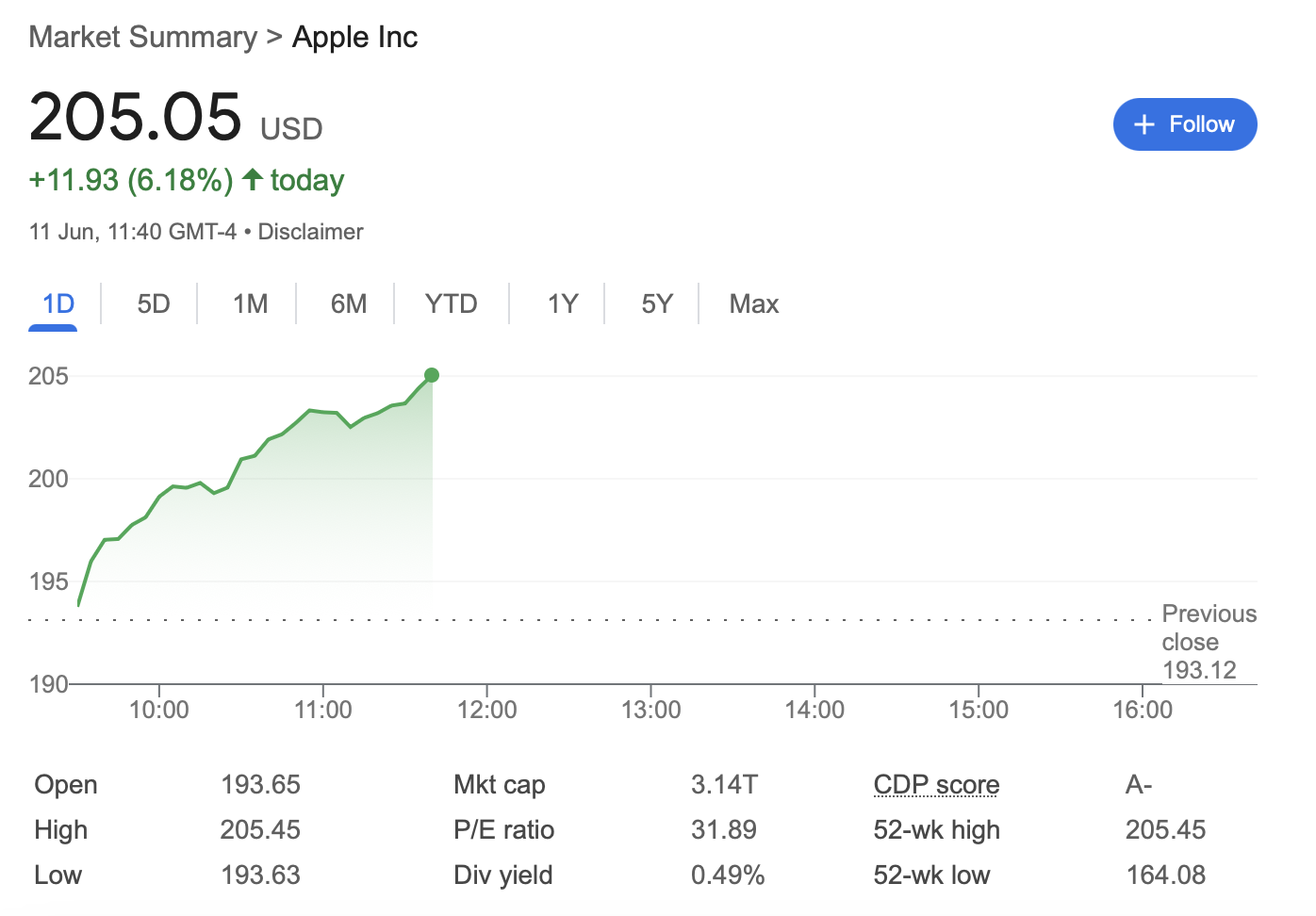The image size is (1316, 916).
Task: Select the current price point on the chart
Action: 431,374
